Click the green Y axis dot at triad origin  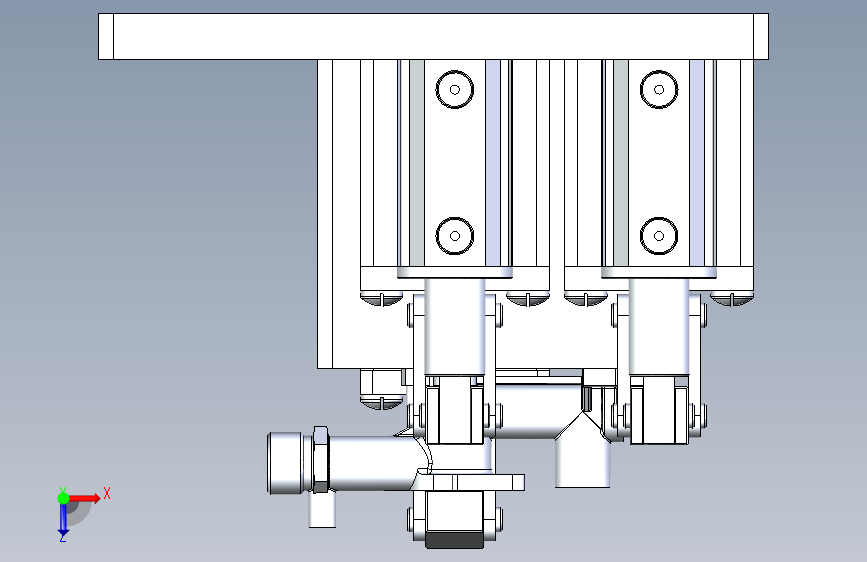(63, 498)
